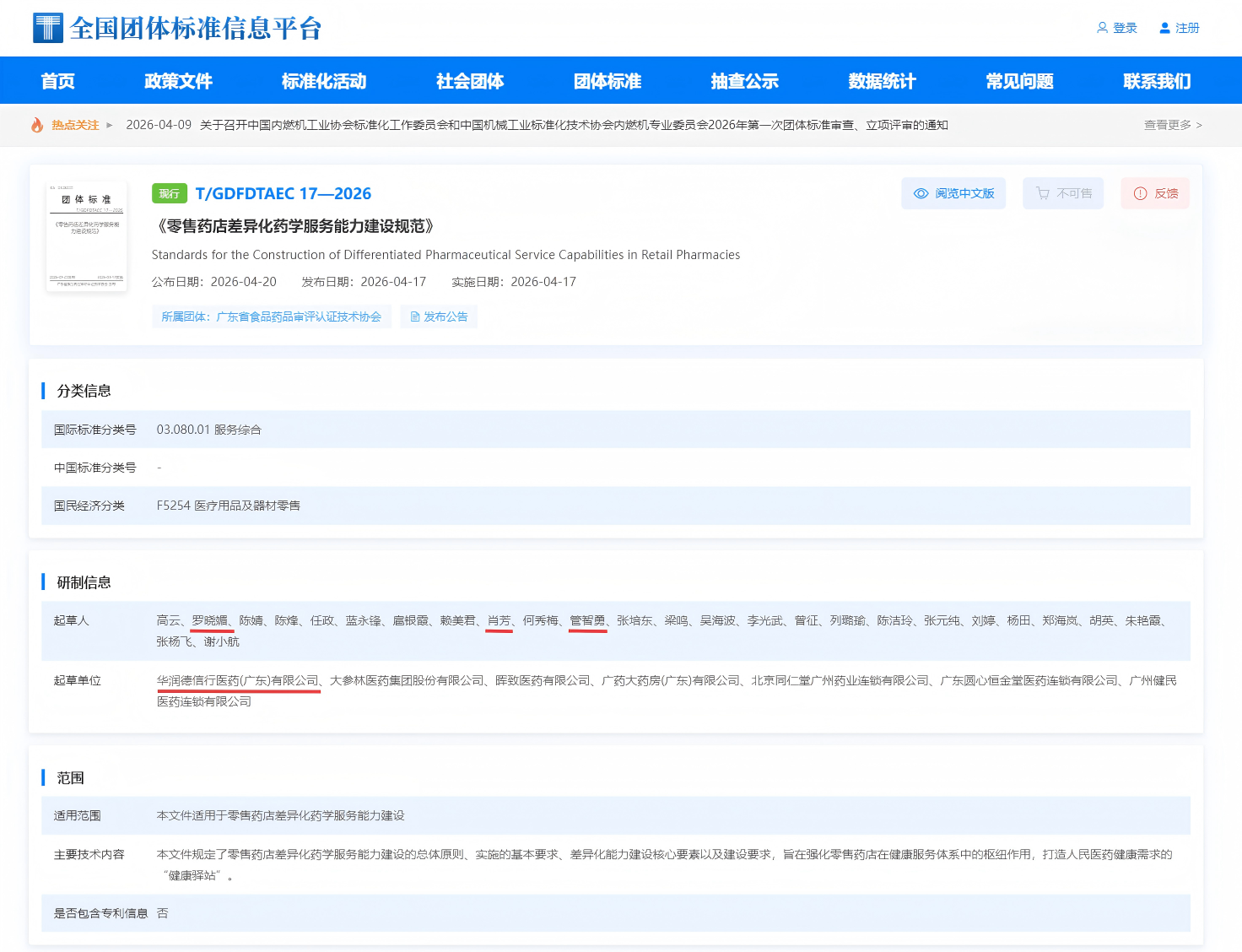Click the document icon beside 发布公告

[x=415, y=317]
